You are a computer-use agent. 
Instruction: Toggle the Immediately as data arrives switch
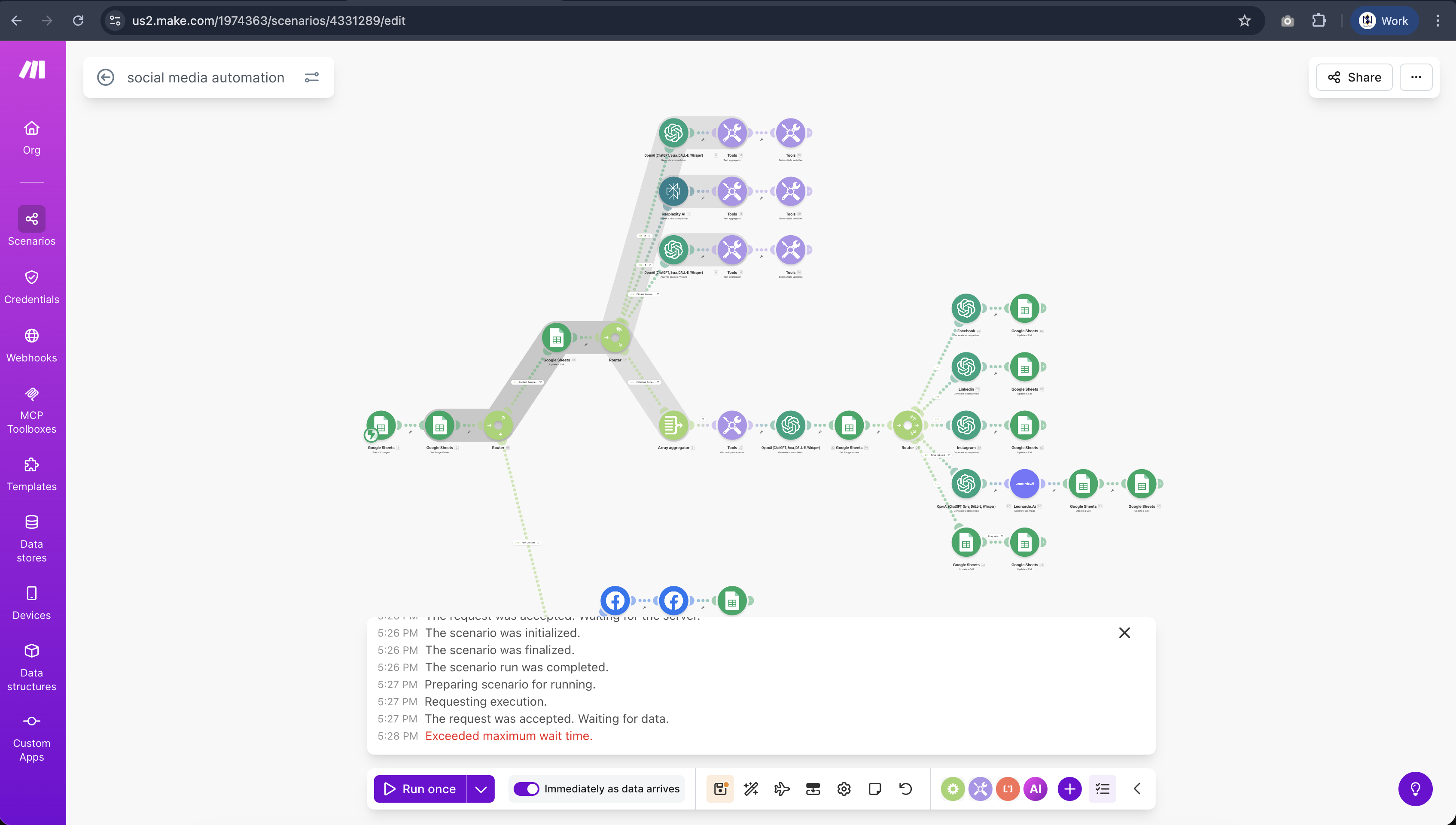pos(527,789)
